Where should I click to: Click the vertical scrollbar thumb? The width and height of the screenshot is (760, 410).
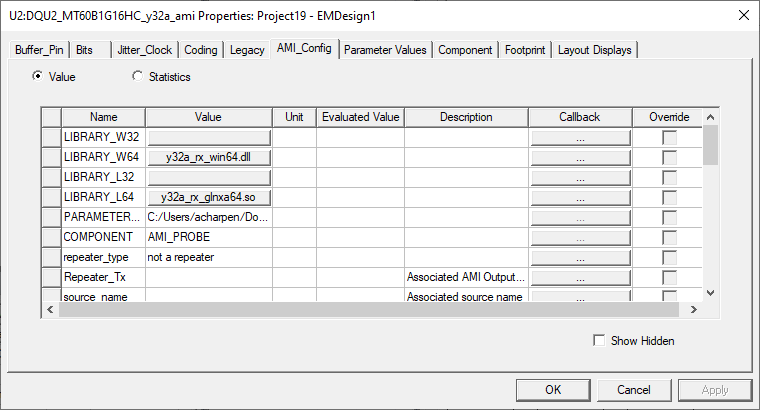[x=711, y=145]
